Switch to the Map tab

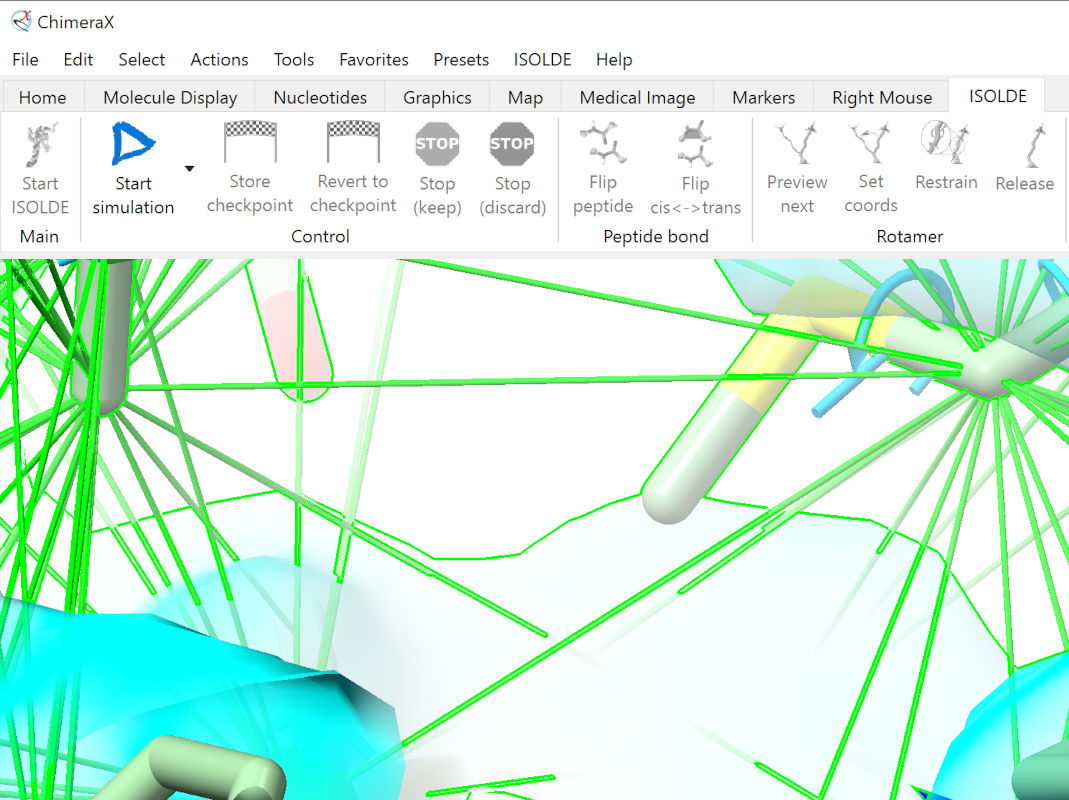click(x=525, y=98)
